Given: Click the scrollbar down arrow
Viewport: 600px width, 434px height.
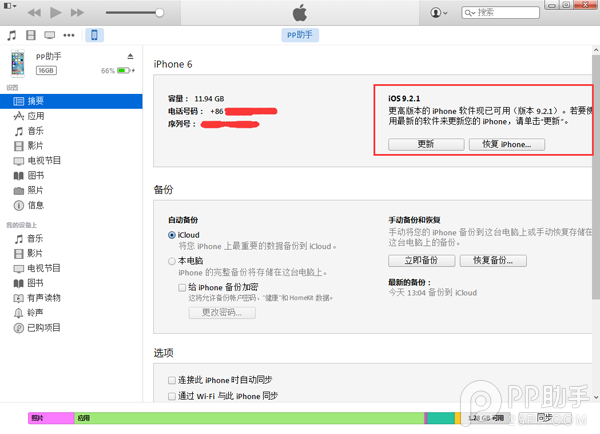Looking at the screenshot, I should [x=596, y=397].
